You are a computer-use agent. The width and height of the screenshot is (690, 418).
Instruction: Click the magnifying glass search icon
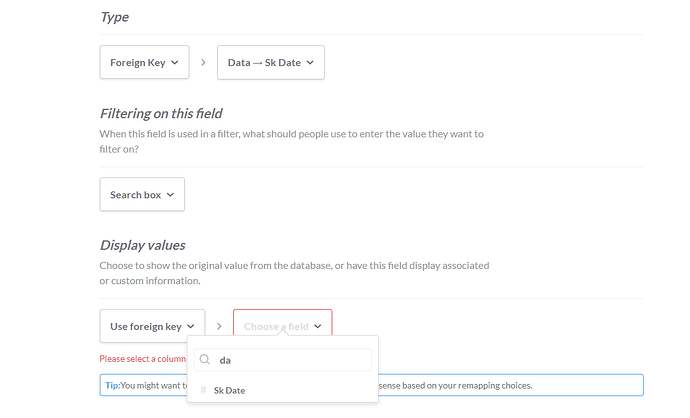[x=205, y=359]
